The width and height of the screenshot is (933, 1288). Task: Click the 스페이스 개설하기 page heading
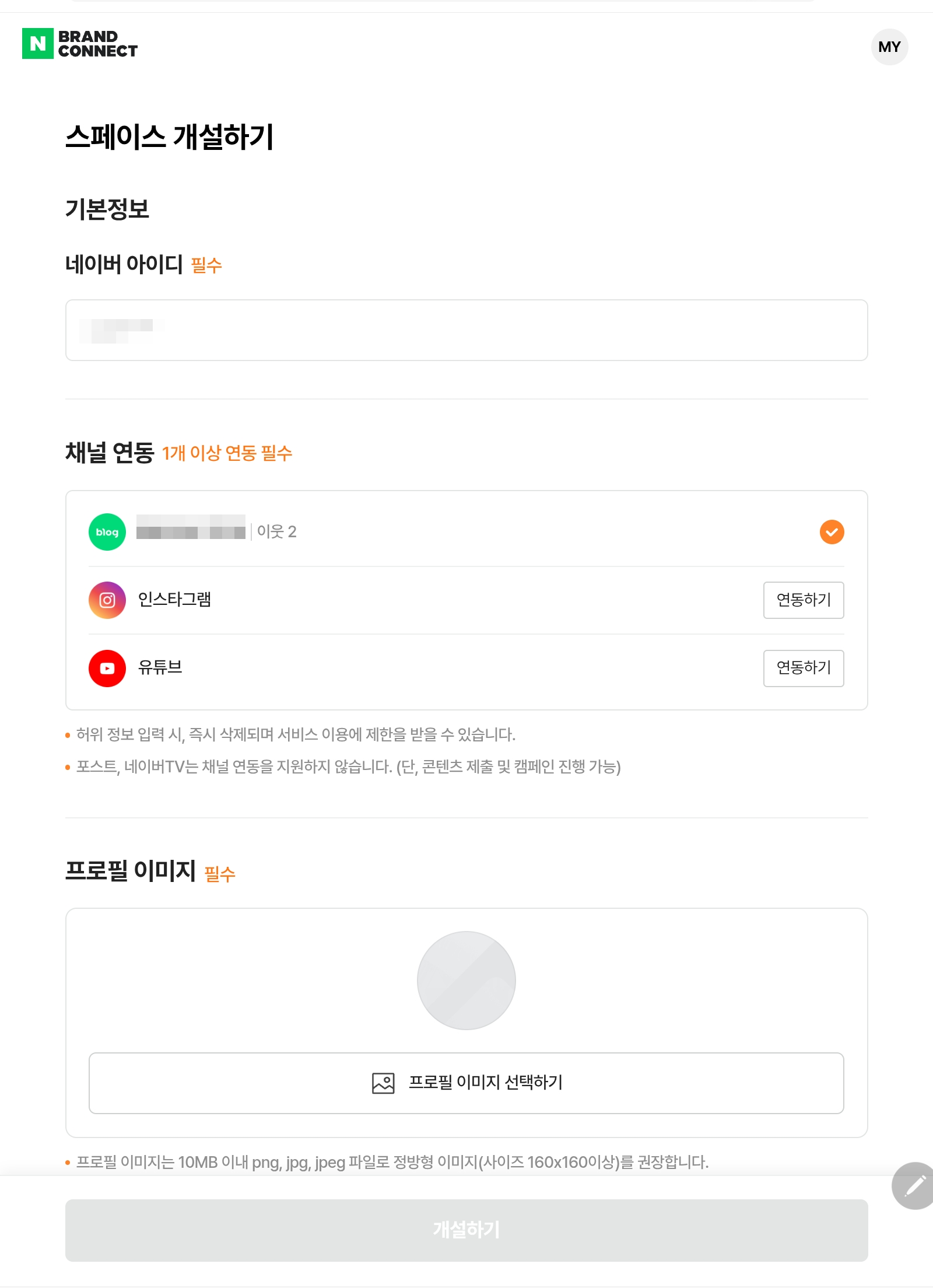[x=169, y=137]
